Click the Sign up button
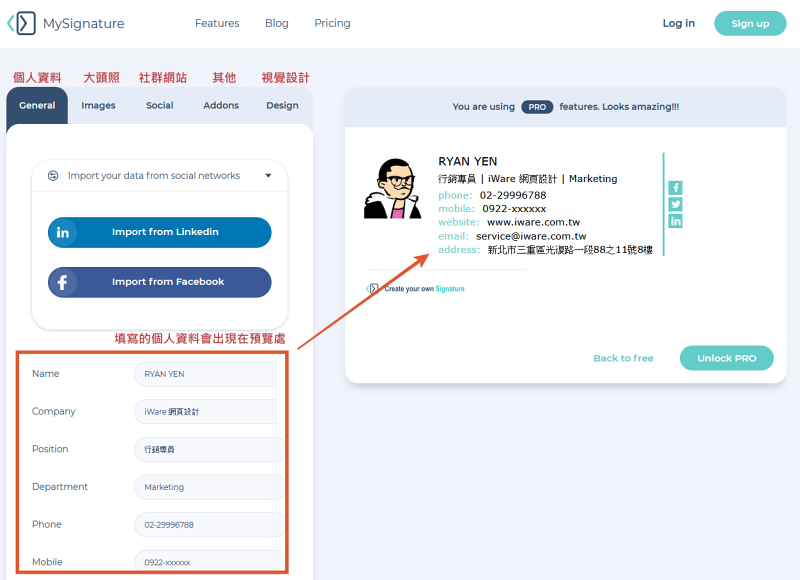 (750, 23)
